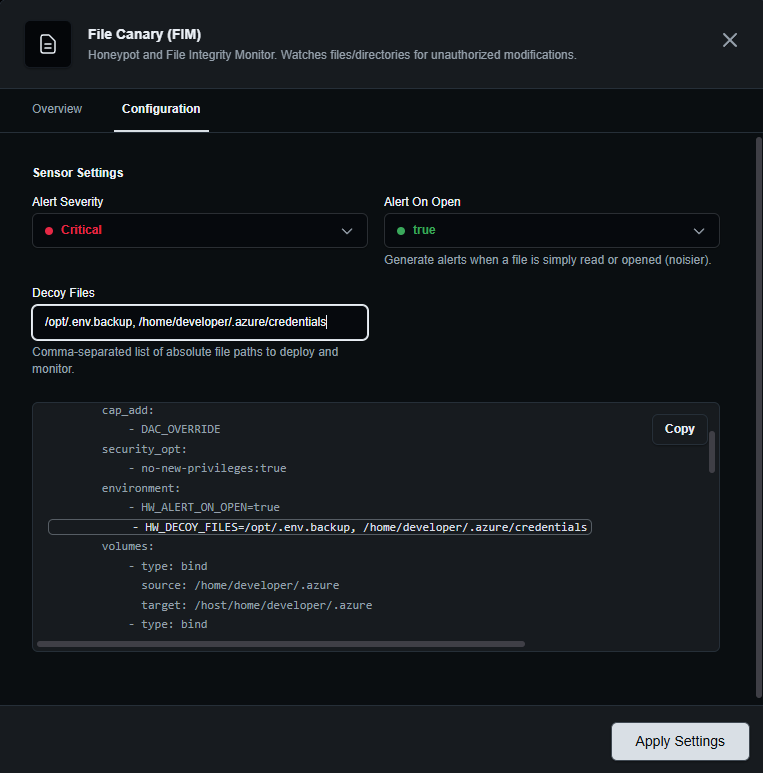Click the code block horizontal scrollbar

[281, 644]
